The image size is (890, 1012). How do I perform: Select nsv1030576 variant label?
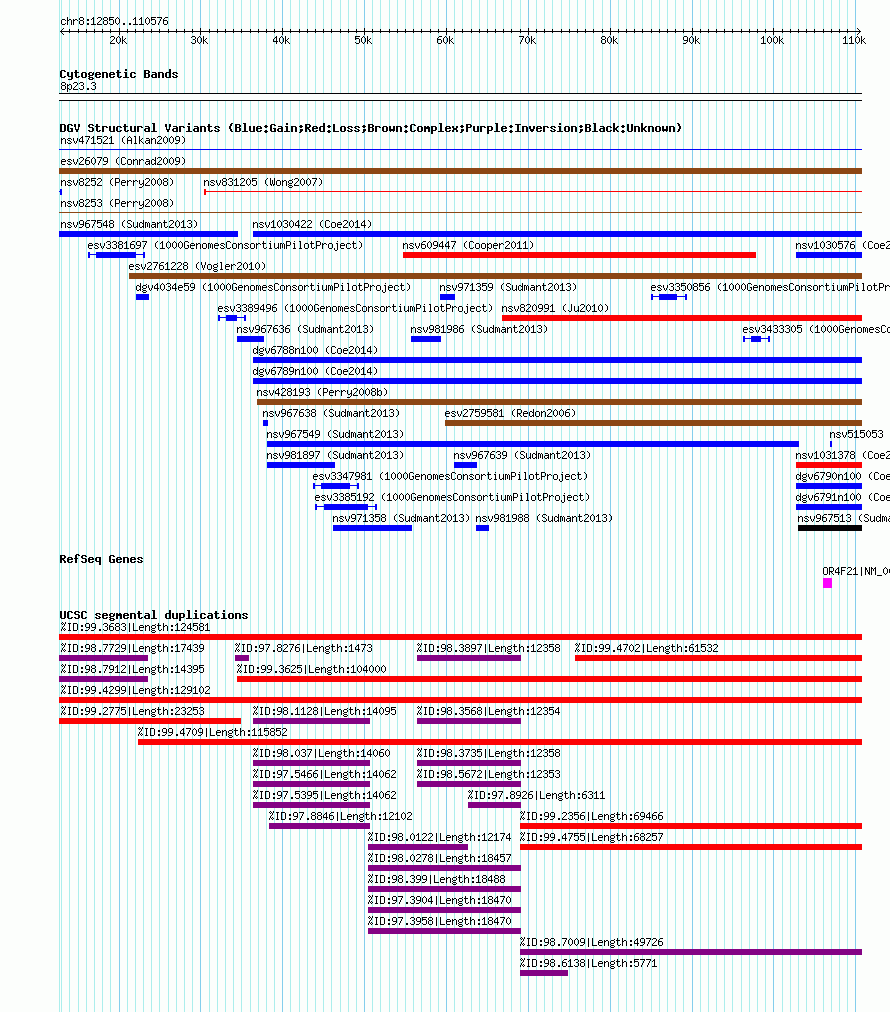pos(842,245)
